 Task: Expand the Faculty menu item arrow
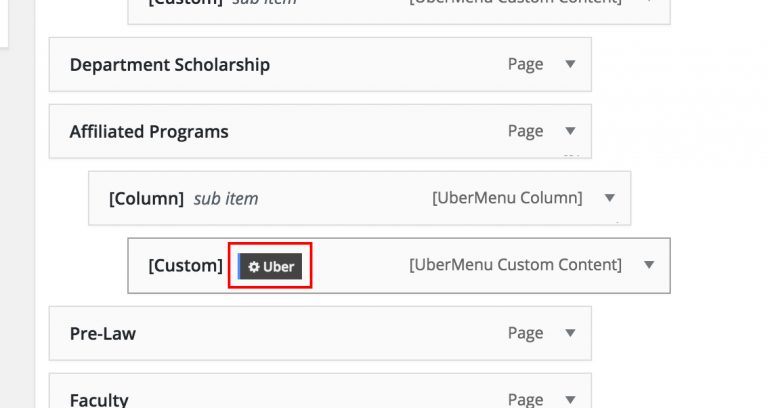coord(570,399)
